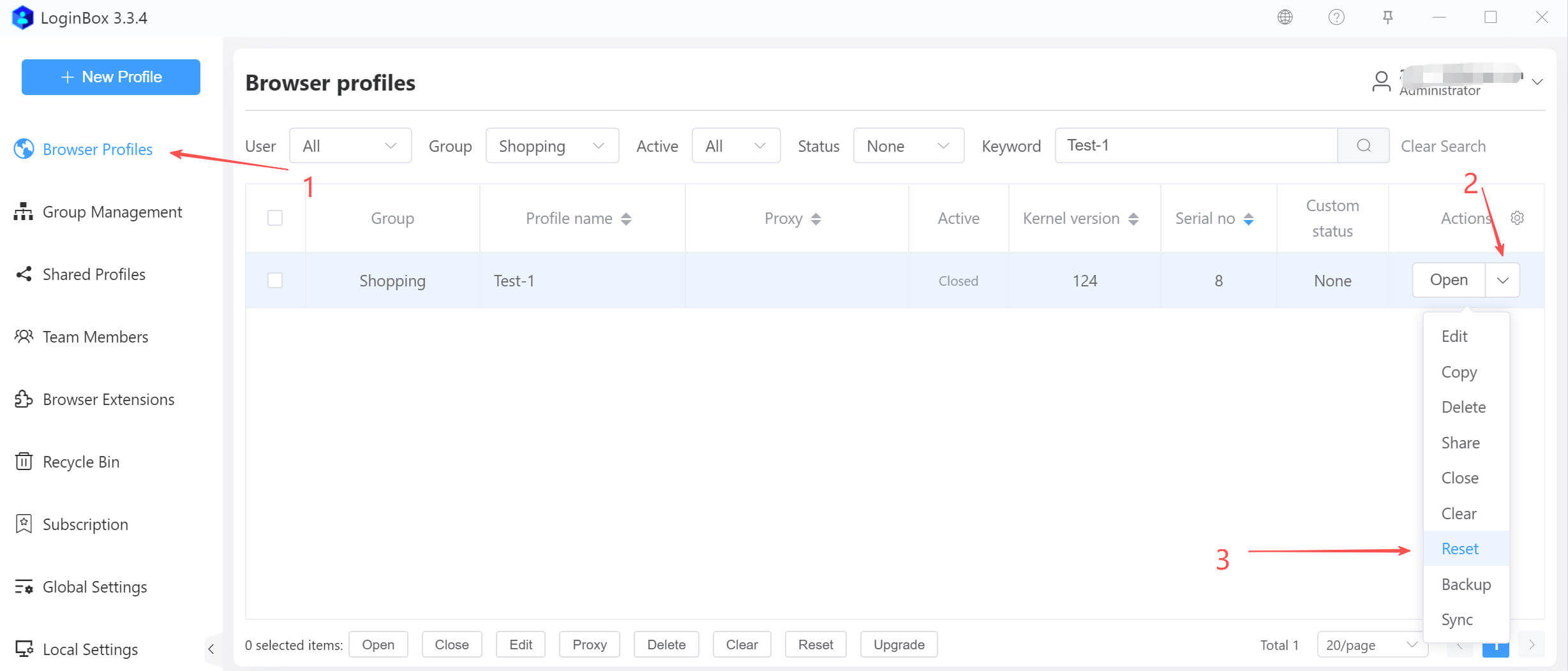
Task: Open the Status filter dropdown
Action: [907, 146]
